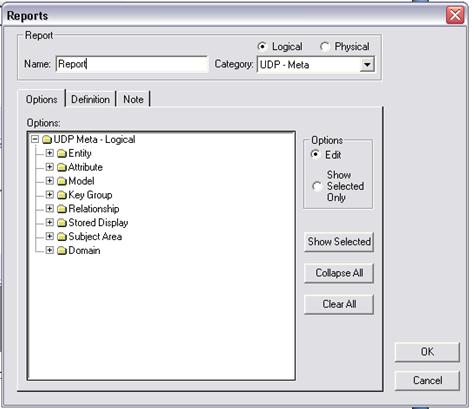Click the Relationship folder icon
Image resolution: width=474 pixels, height=409 pixels.
[62, 209]
